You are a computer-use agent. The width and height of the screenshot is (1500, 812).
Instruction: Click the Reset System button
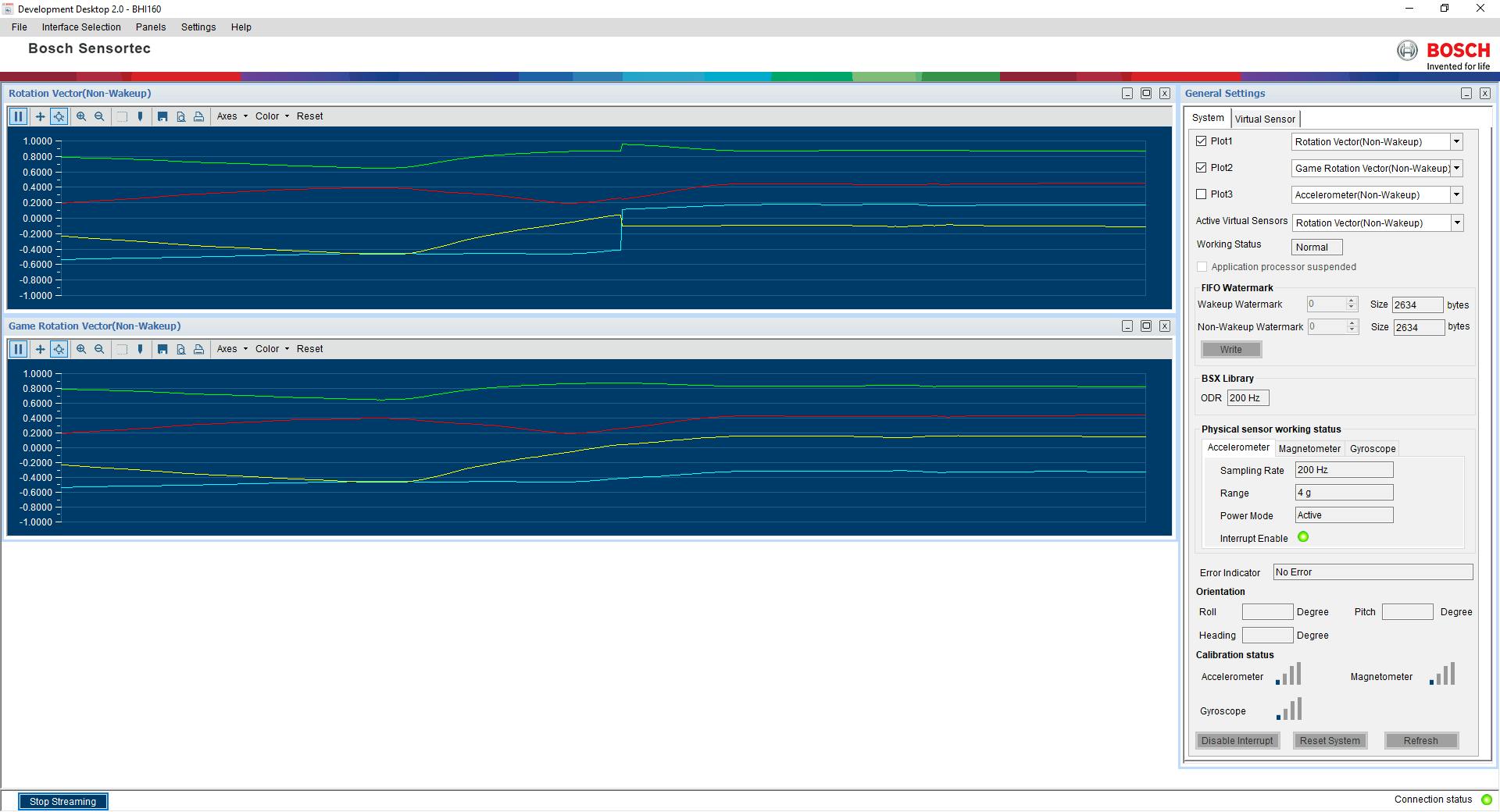[1330, 741]
